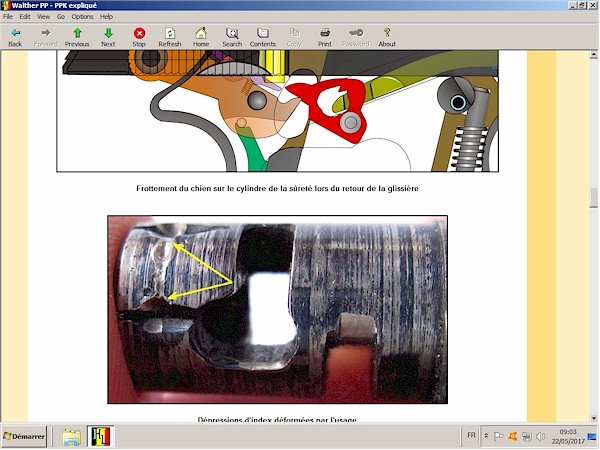Open the network tray icon

coord(527,436)
